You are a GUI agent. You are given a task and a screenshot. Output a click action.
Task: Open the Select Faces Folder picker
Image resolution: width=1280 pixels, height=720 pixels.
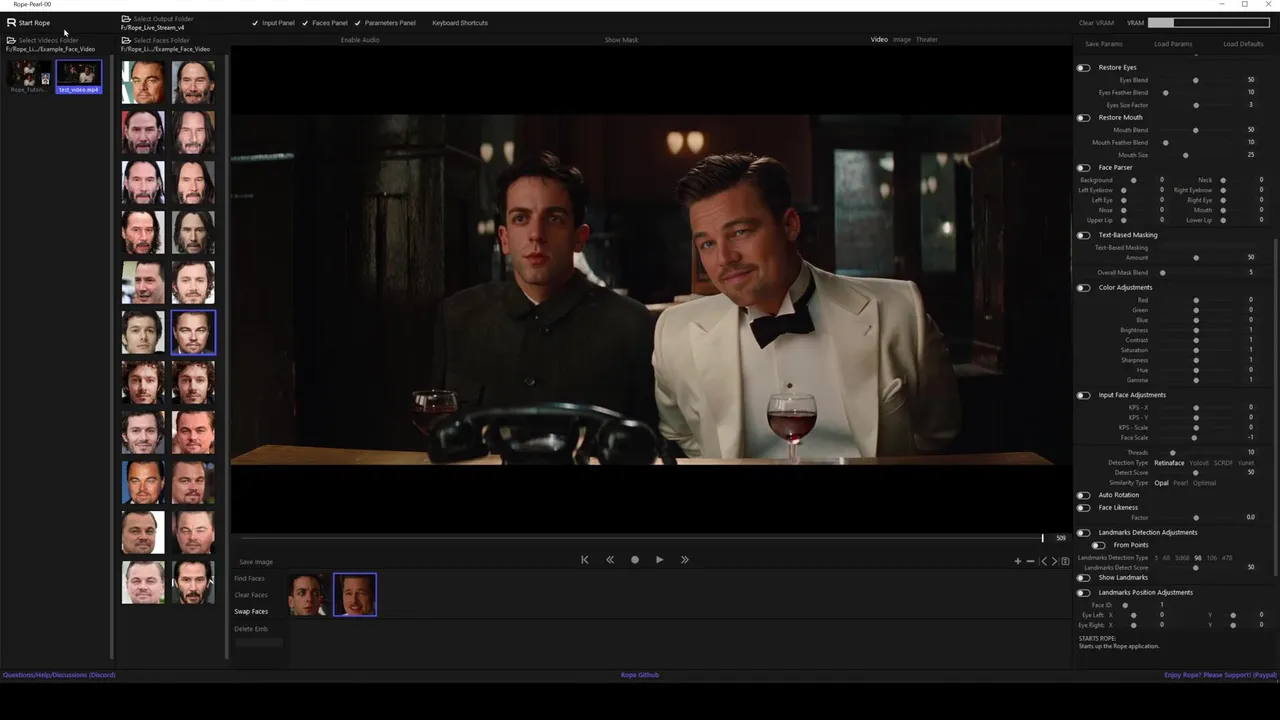[155, 41]
